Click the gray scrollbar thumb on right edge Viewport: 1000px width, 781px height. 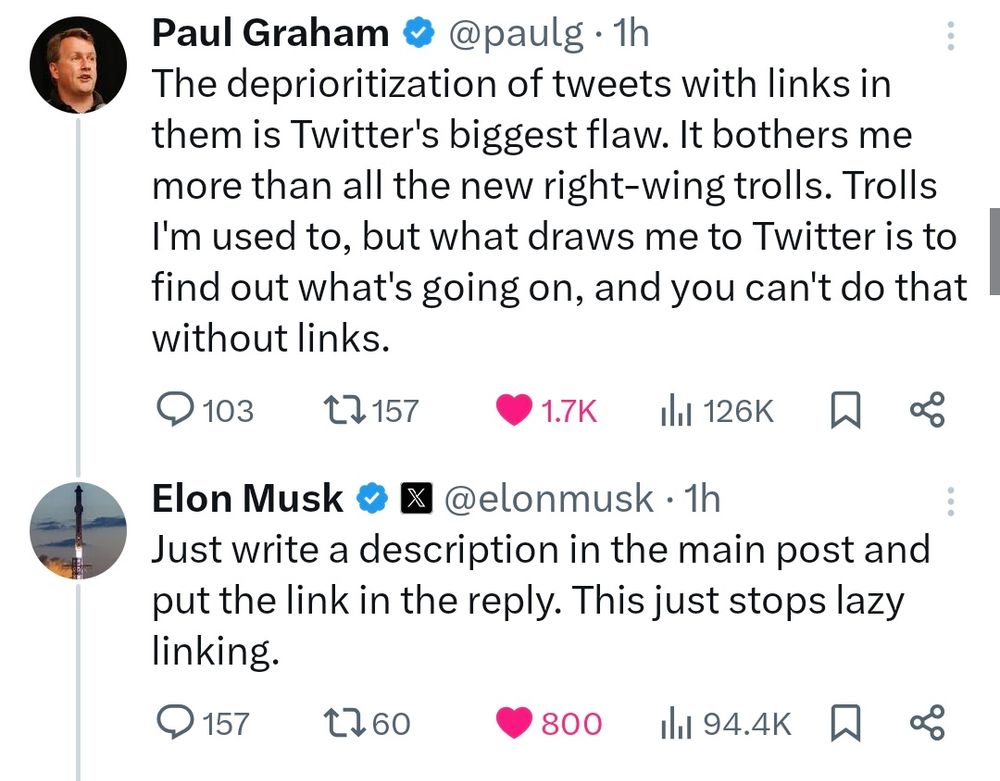pyautogui.click(x=994, y=250)
